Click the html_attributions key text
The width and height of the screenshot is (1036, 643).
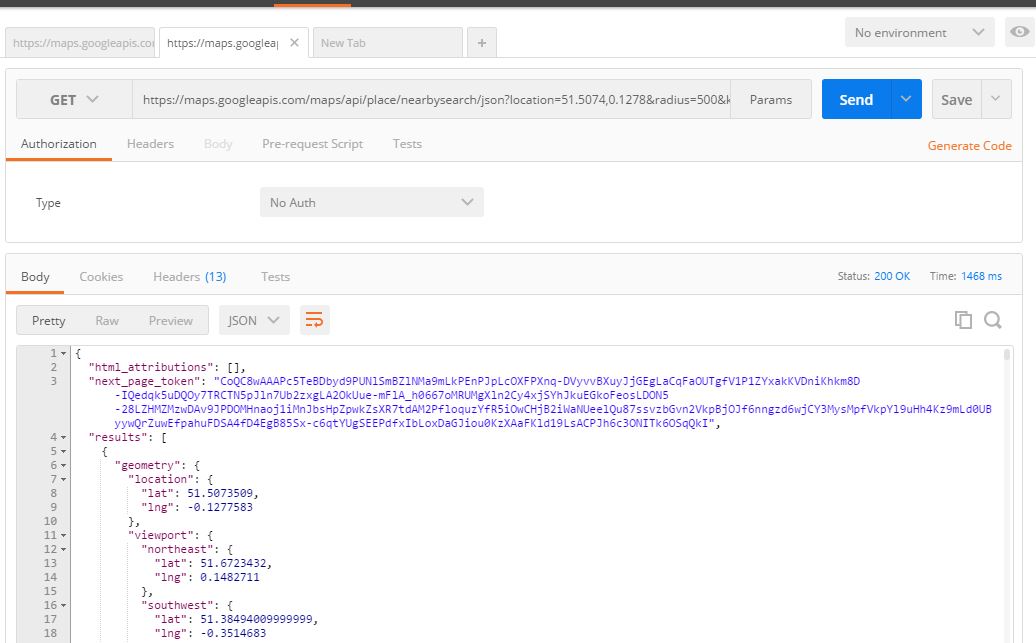click(151, 367)
